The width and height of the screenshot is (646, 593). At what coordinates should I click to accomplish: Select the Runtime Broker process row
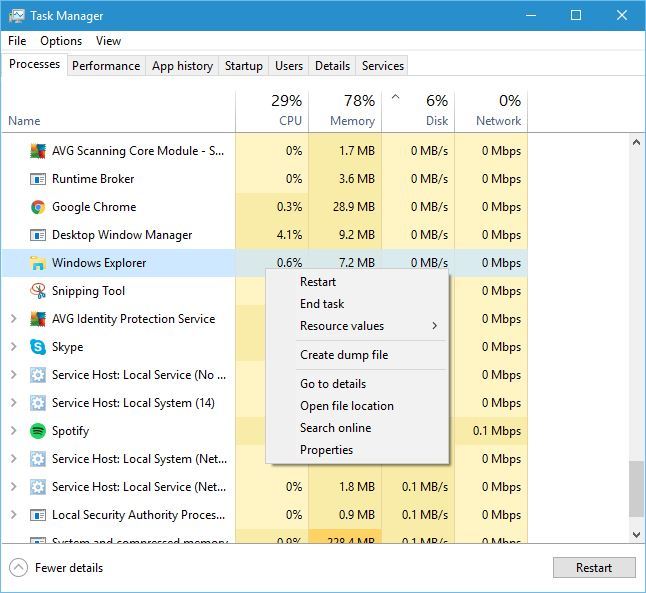(x=265, y=179)
